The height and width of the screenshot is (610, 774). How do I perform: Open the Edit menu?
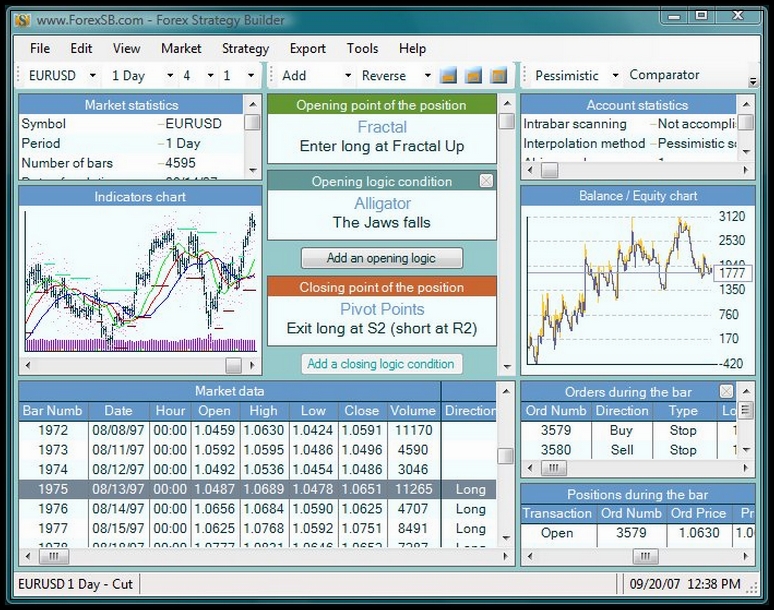(81, 48)
